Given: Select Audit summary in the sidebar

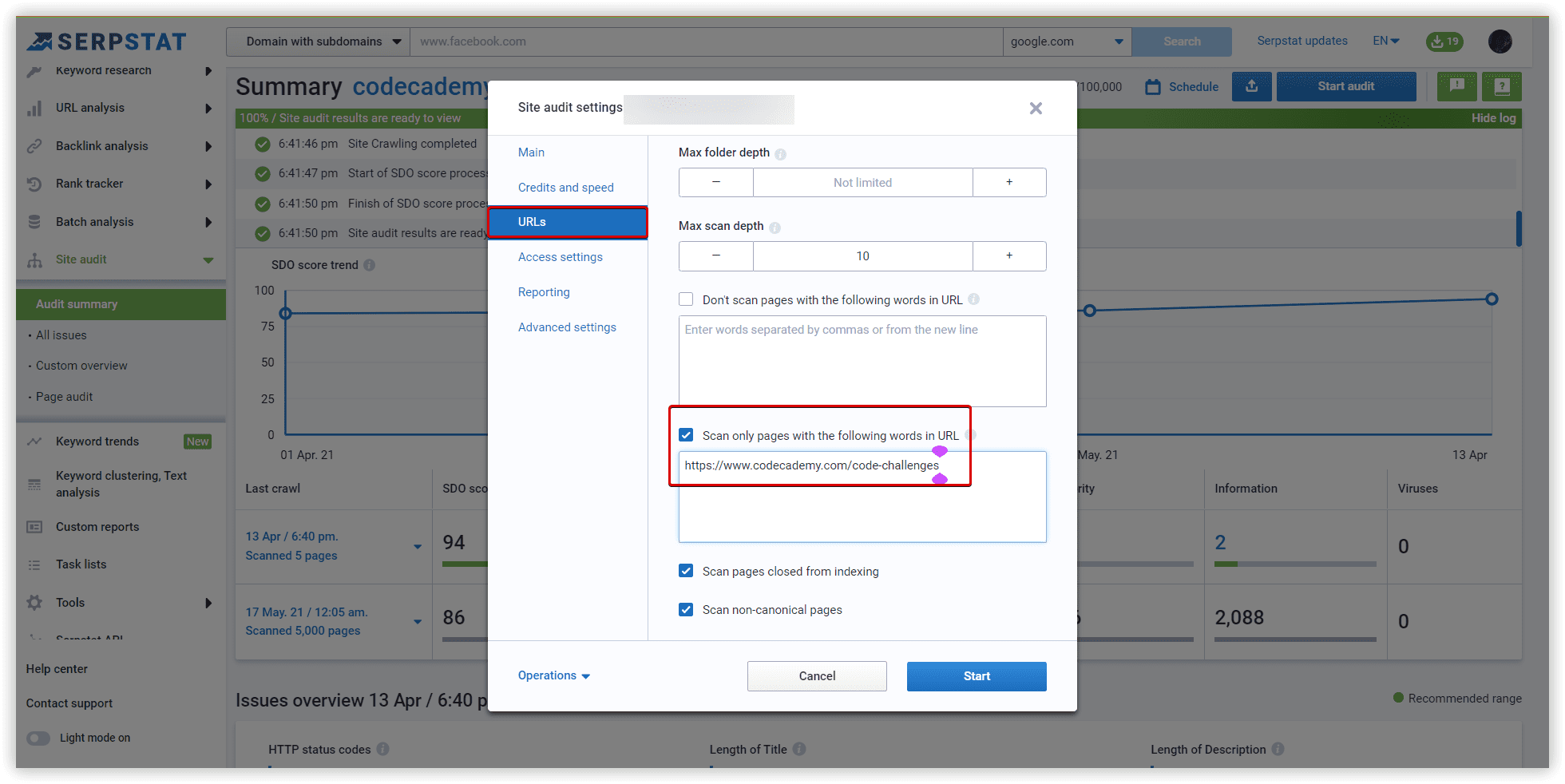Looking at the screenshot, I should [x=121, y=304].
